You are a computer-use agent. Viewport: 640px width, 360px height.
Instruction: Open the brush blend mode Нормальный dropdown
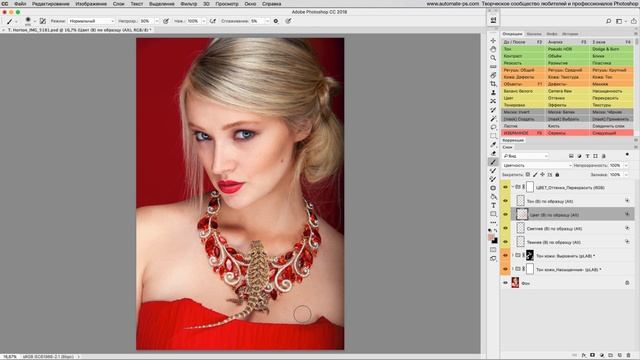click(91, 21)
